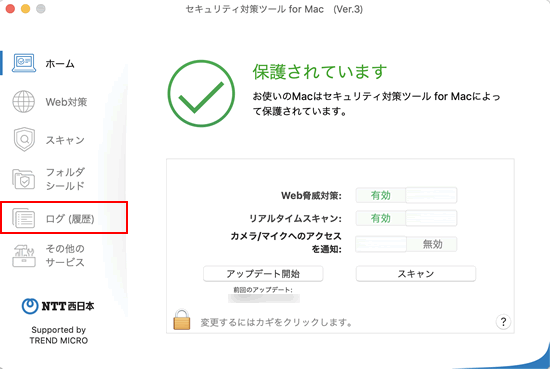This screenshot has width=550, height=369.
Task: Open Web対策 globe icon
Action: (x=24, y=102)
